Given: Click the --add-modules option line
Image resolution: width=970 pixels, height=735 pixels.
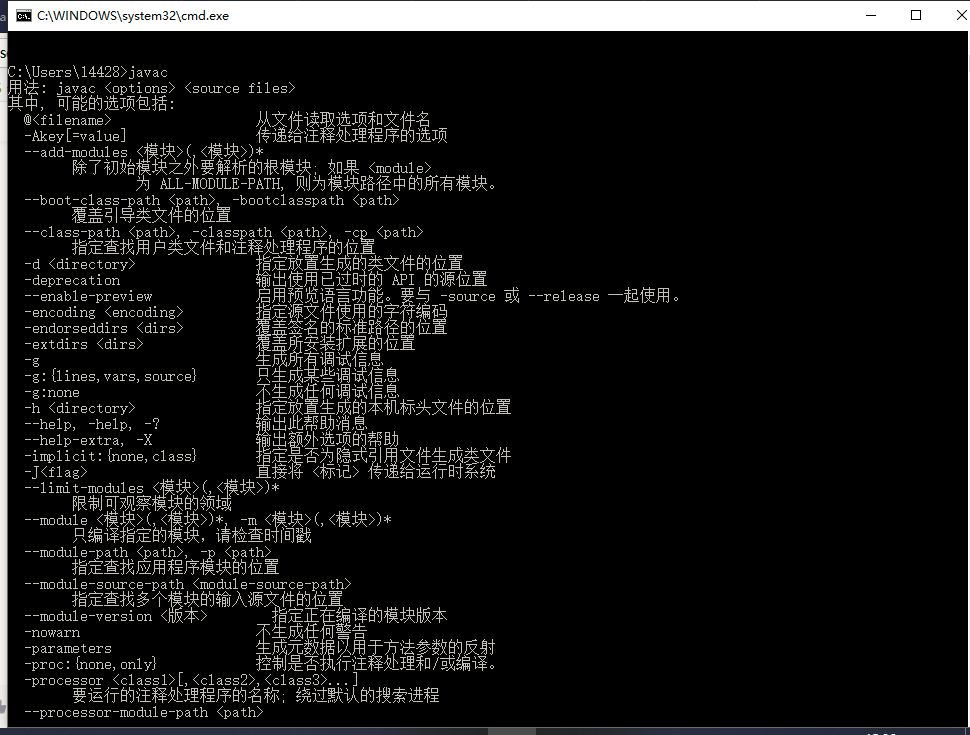Looking at the screenshot, I should click(x=144, y=152).
